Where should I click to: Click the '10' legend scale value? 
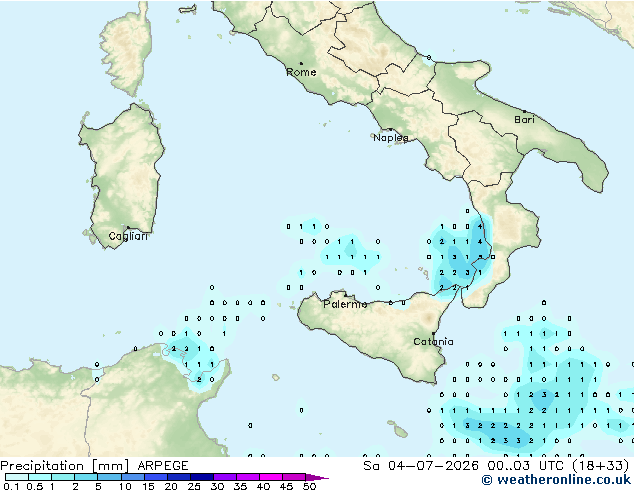pos(125,486)
